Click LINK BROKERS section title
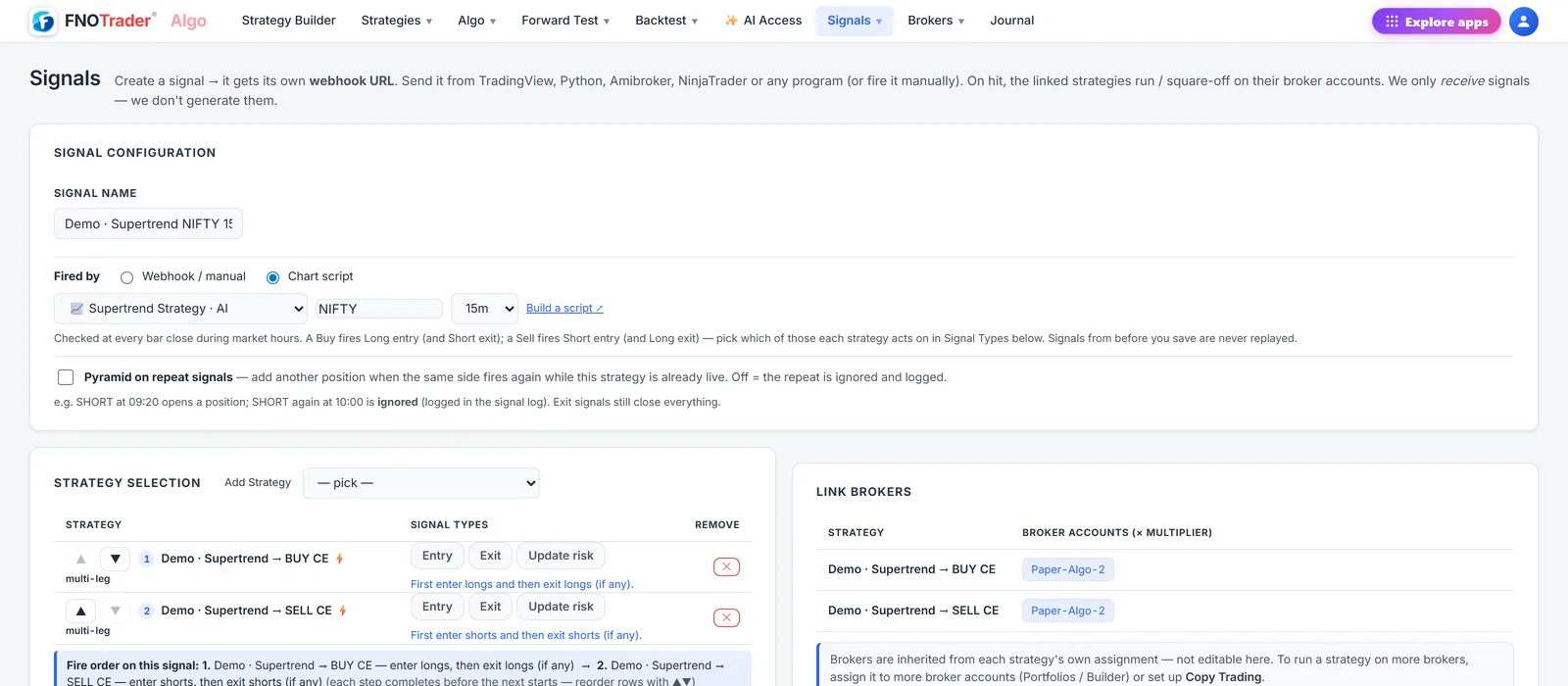 point(863,492)
